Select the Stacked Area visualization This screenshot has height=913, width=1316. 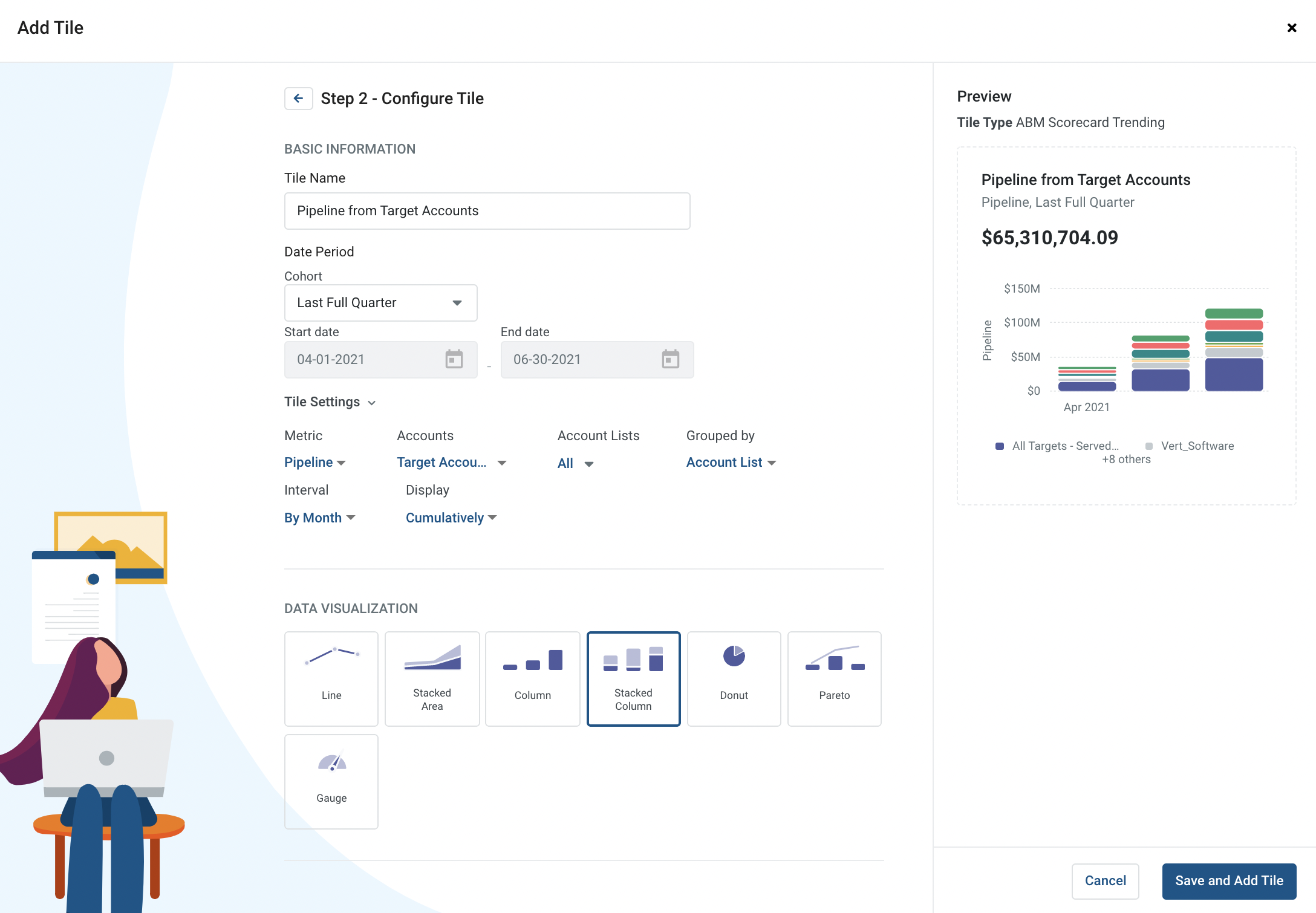tap(432, 679)
